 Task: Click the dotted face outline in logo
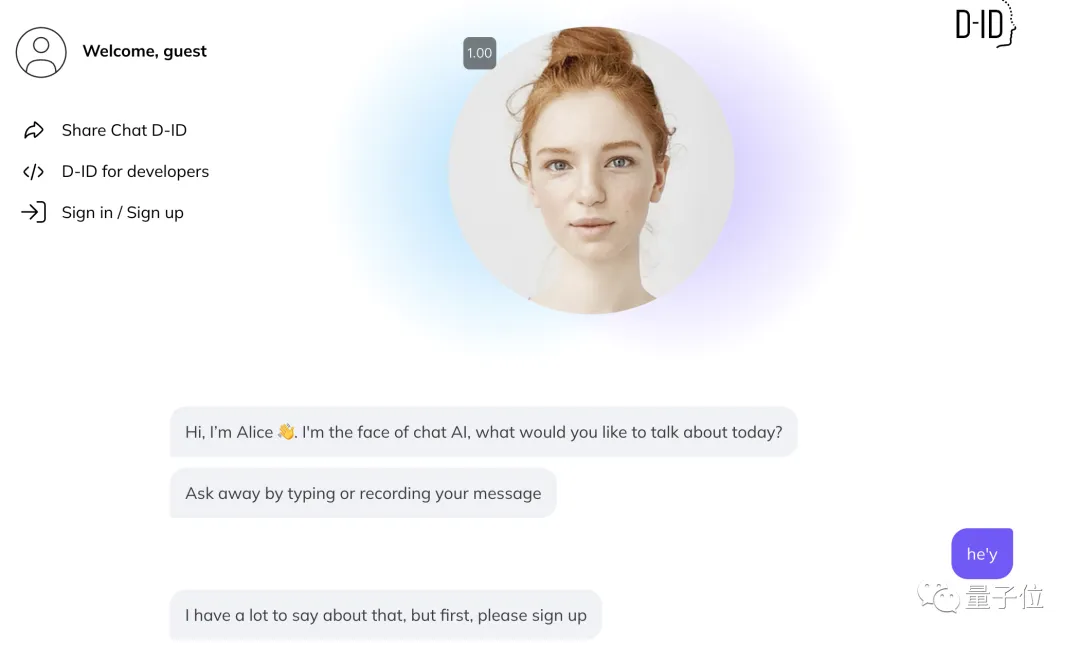pyautogui.click(x=1009, y=24)
